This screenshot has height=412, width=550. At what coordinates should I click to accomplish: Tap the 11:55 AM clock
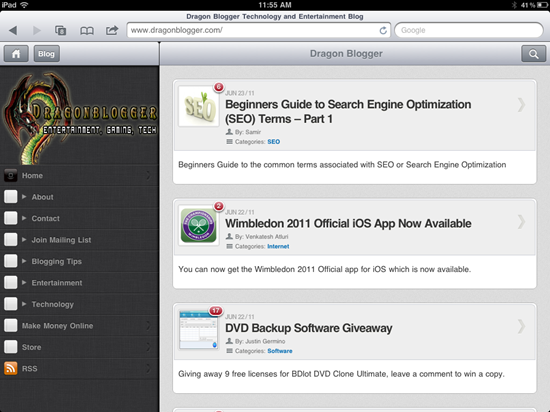point(275,5)
